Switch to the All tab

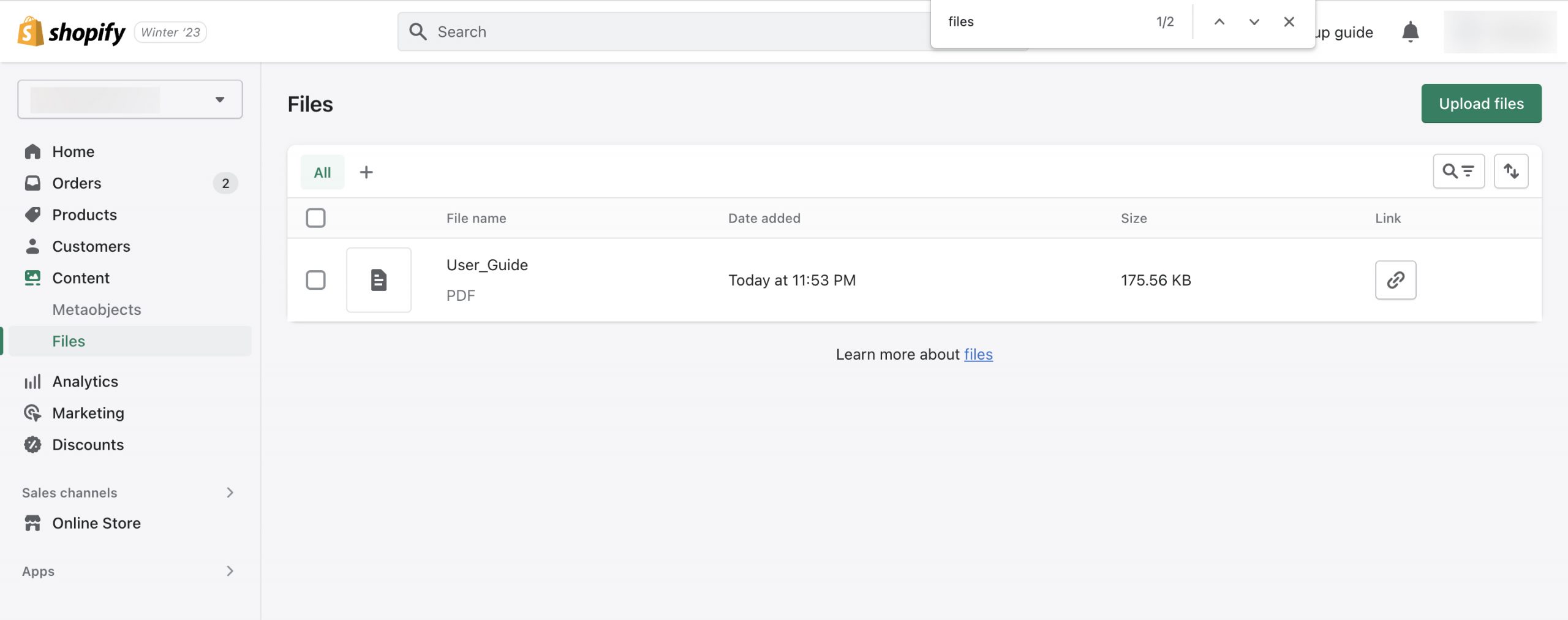point(322,172)
